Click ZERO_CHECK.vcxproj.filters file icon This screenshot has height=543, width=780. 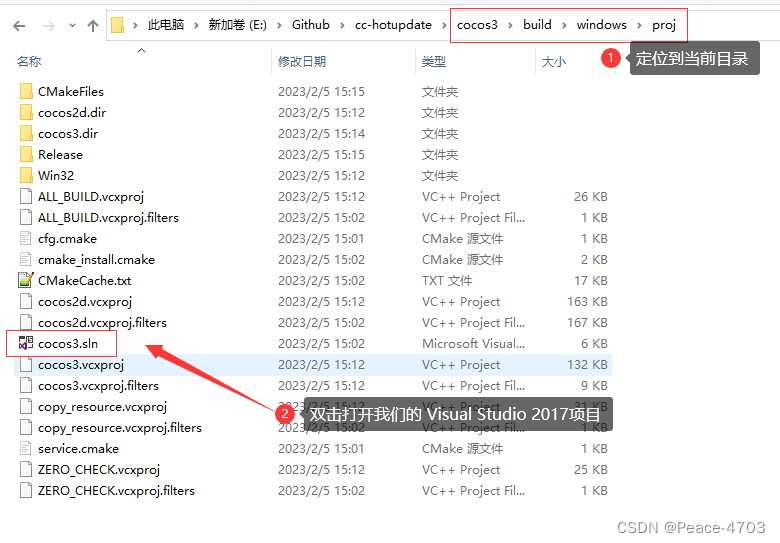click(x=26, y=490)
